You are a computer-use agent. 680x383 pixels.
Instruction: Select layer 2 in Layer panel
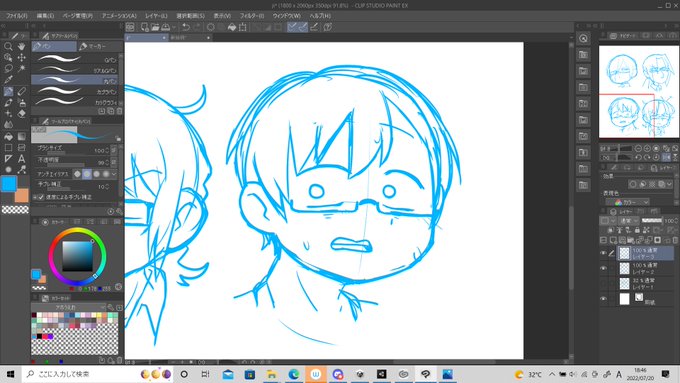pos(646,268)
